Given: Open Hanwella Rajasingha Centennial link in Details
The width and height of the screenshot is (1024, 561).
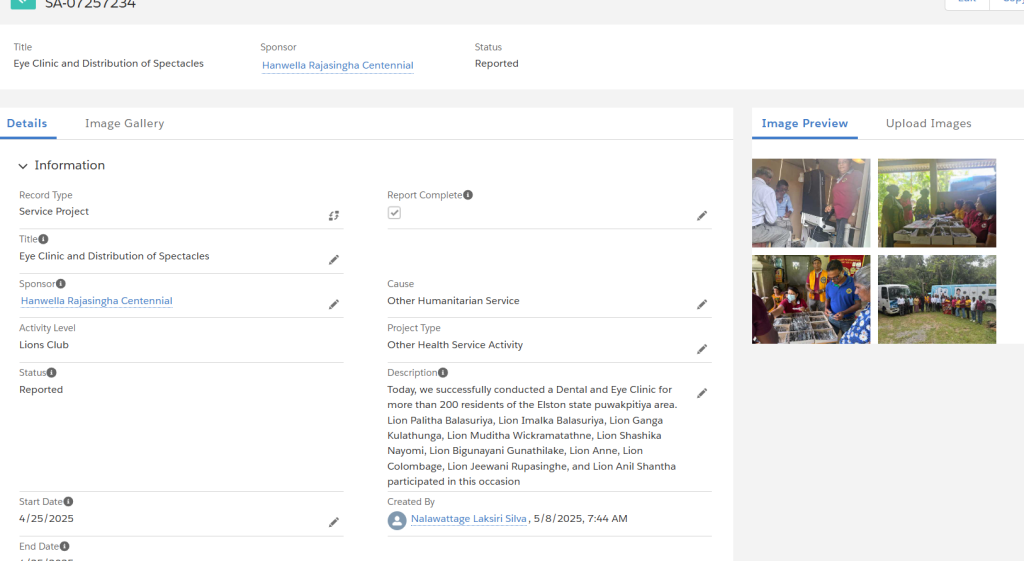Looking at the screenshot, I should point(97,301).
